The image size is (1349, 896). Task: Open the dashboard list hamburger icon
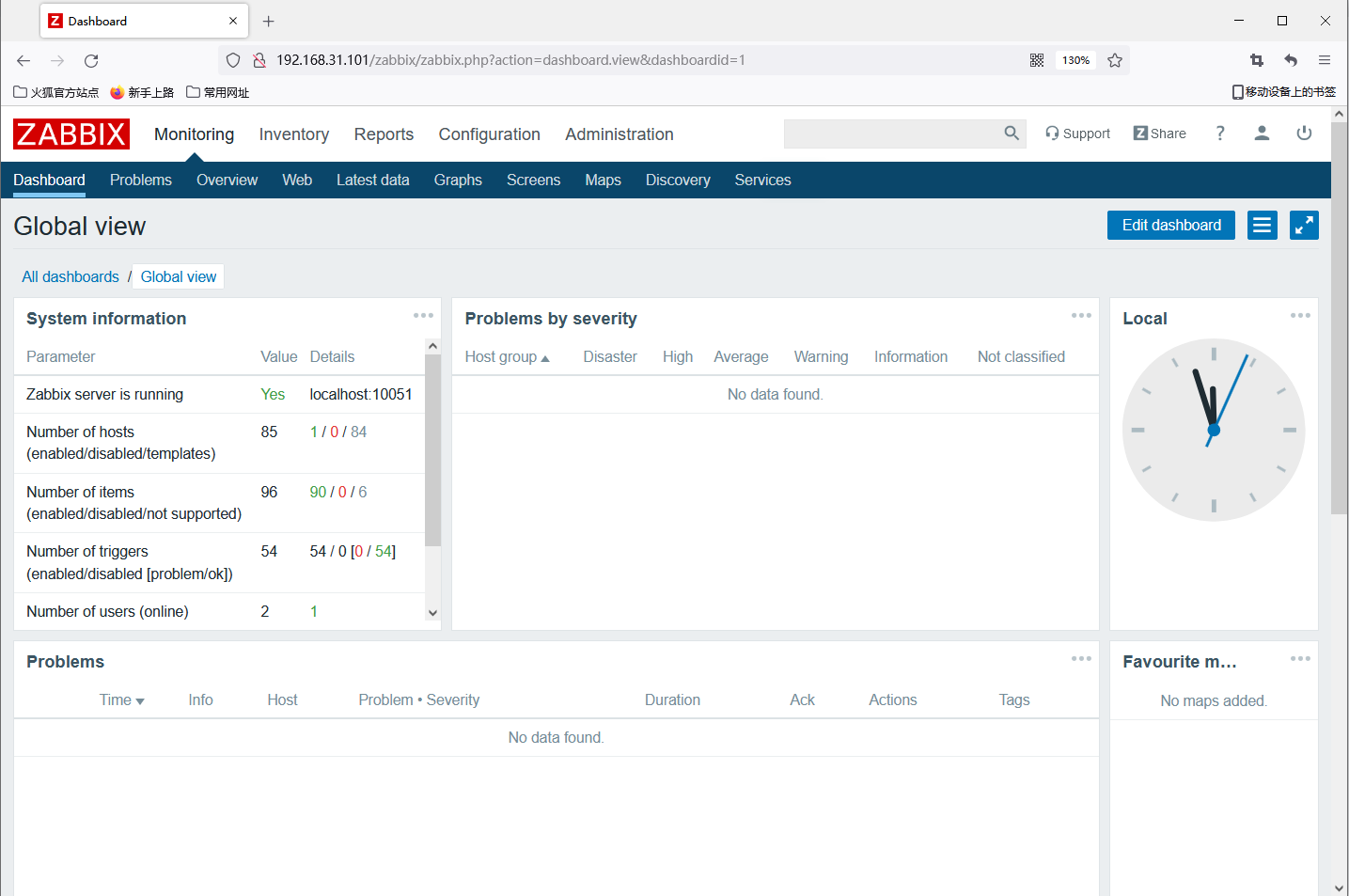[x=1262, y=225]
